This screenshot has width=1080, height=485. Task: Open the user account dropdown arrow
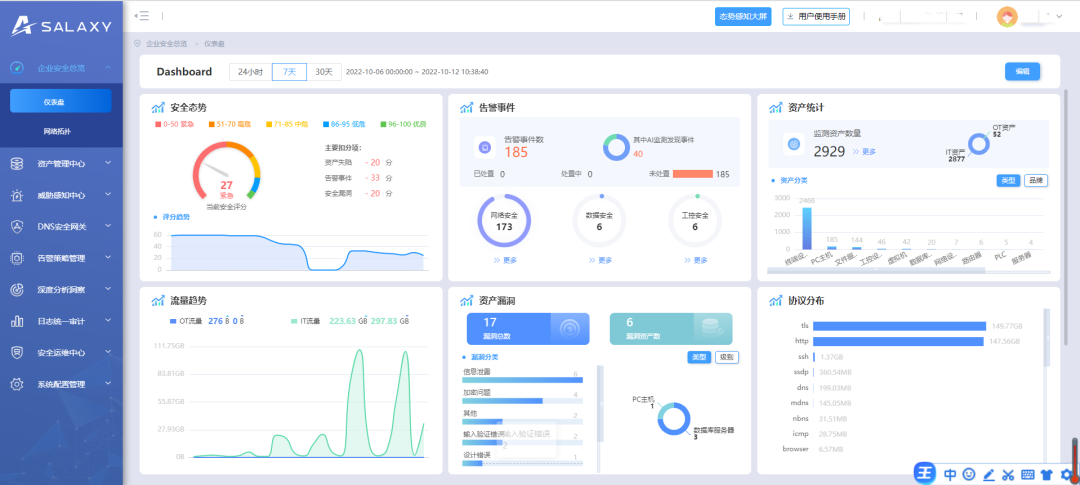pyautogui.click(x=1061, y=16)
